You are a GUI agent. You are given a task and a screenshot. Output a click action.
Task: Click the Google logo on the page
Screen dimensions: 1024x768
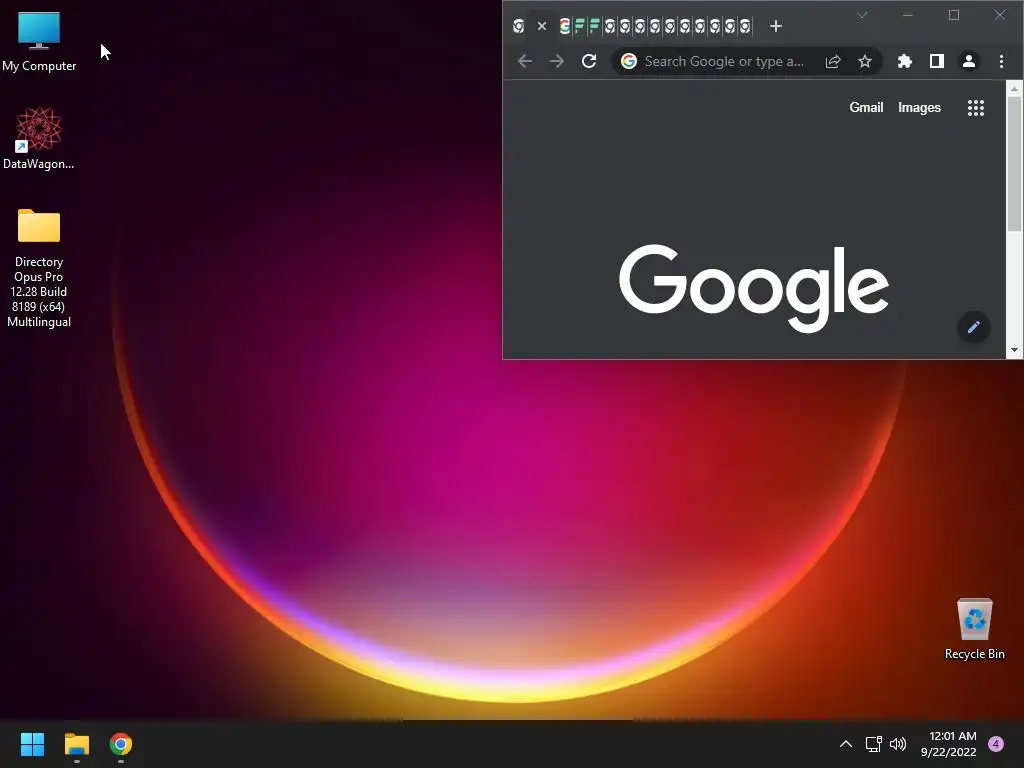(754, 288)
